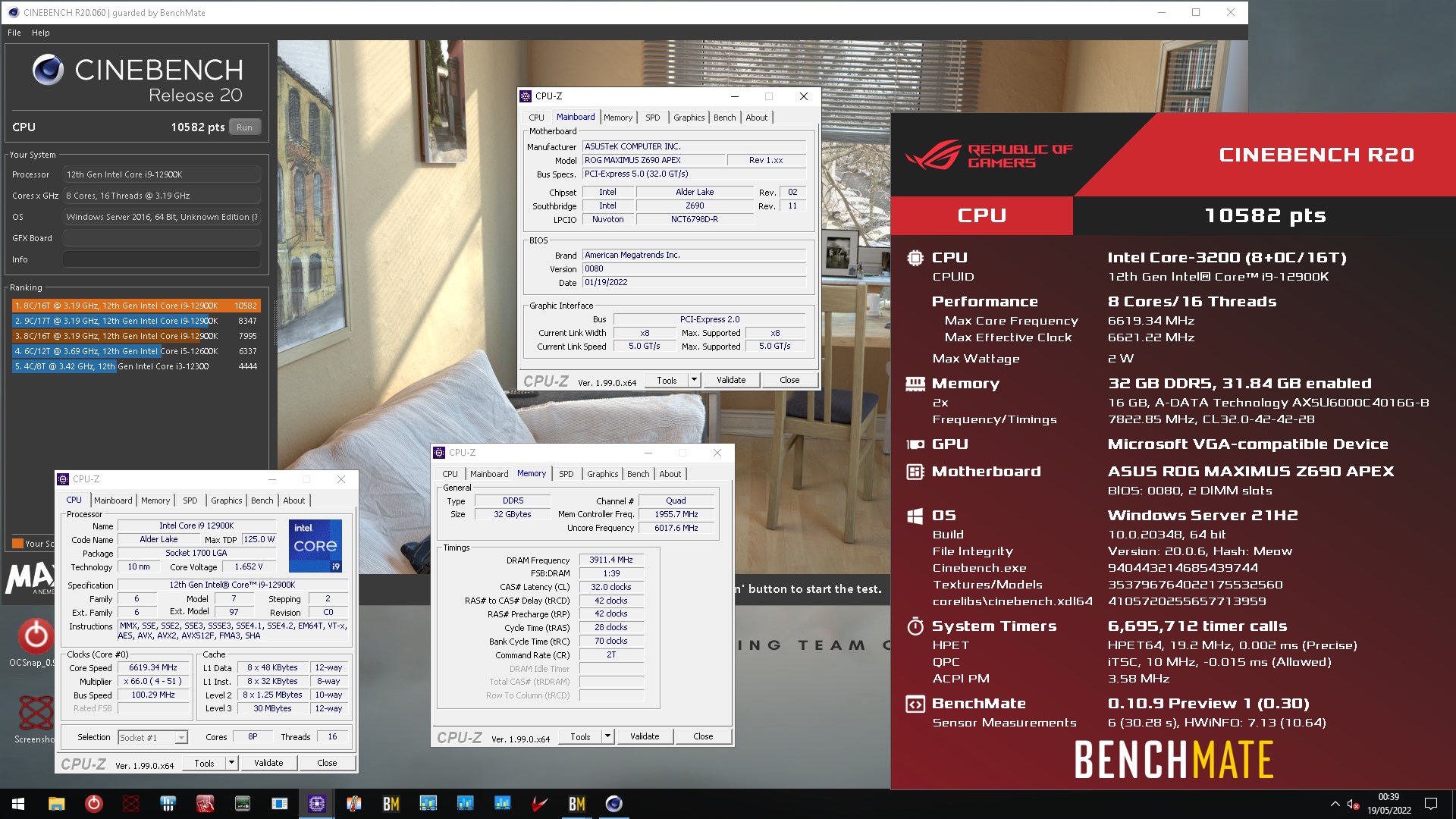Click Validate in Mainboard CPU-Z window

coord(731,380)
